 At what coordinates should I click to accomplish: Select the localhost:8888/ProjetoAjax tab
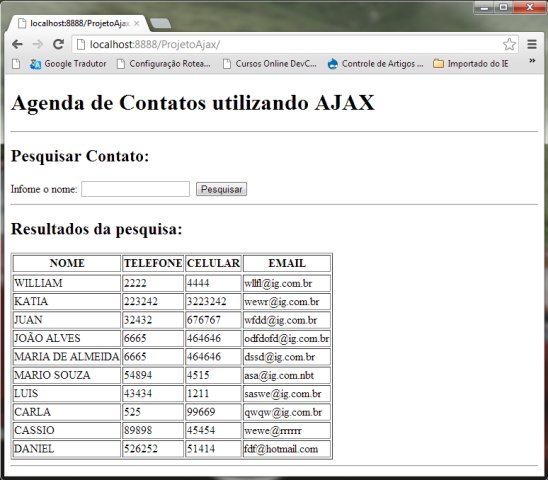[x=79, y=23]
